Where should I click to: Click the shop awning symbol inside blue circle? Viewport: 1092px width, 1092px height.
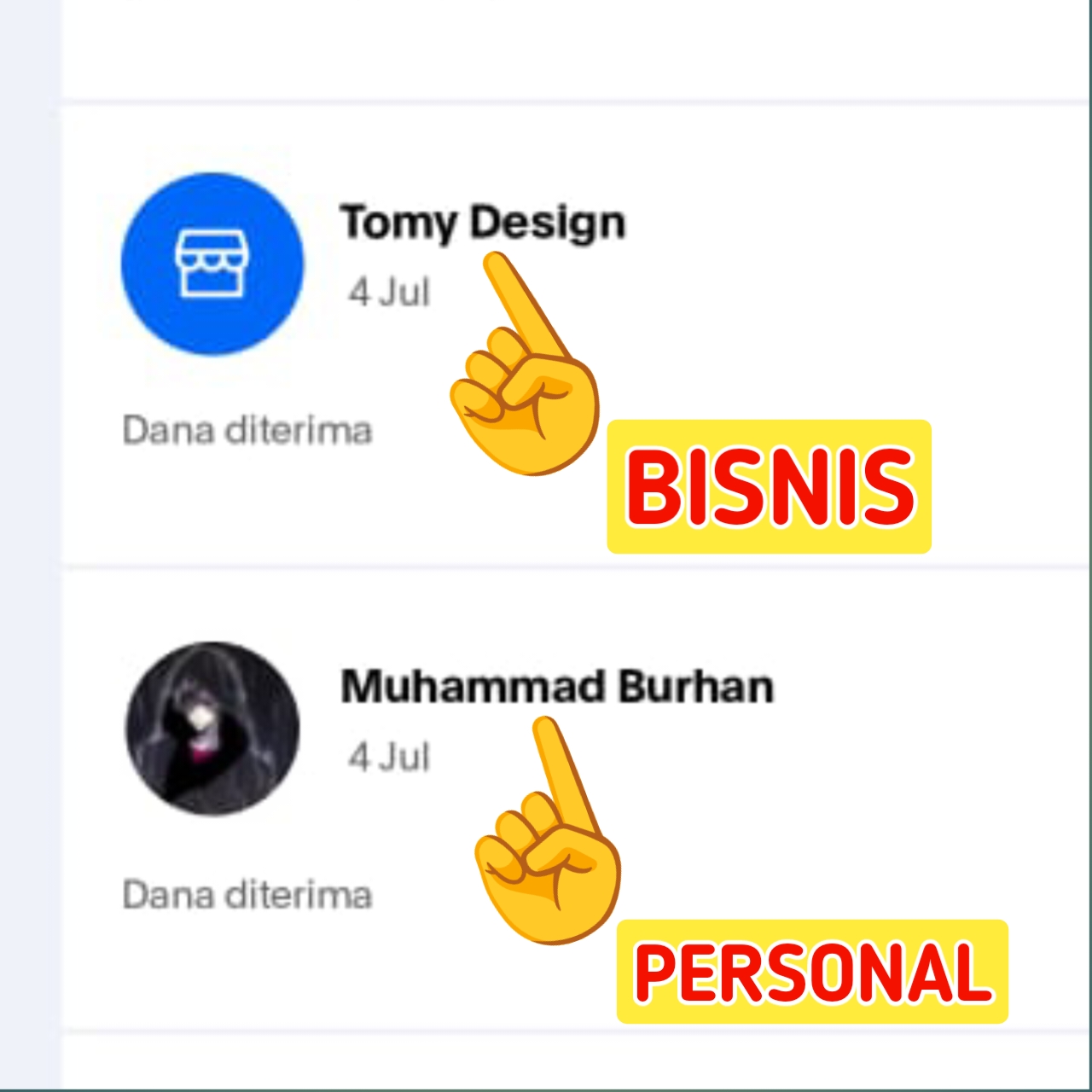[x=212, y=264]
